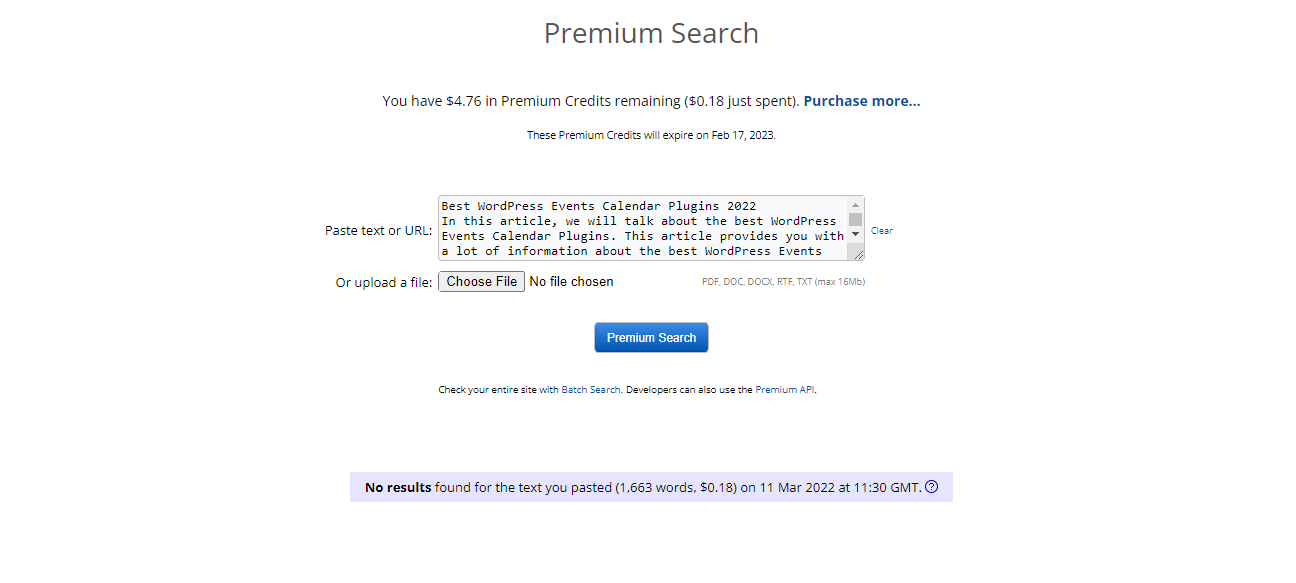Click the 'No results' message banner
This screenshot has height=583, width=1296.
click(651, 487)
